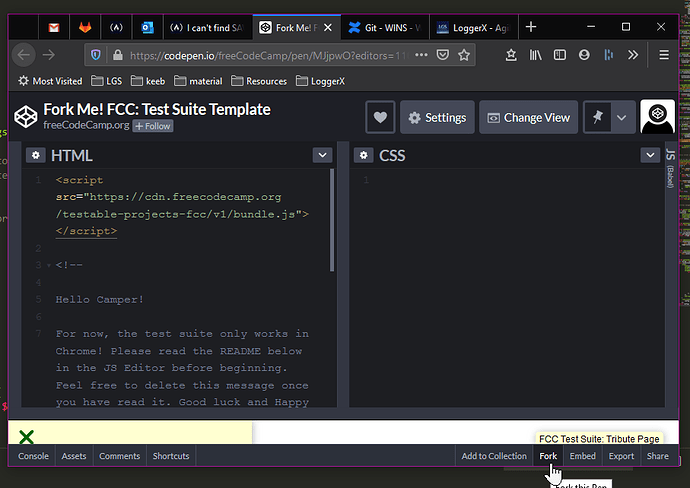
Task: Click the CodePen logo
Action: 26,117
